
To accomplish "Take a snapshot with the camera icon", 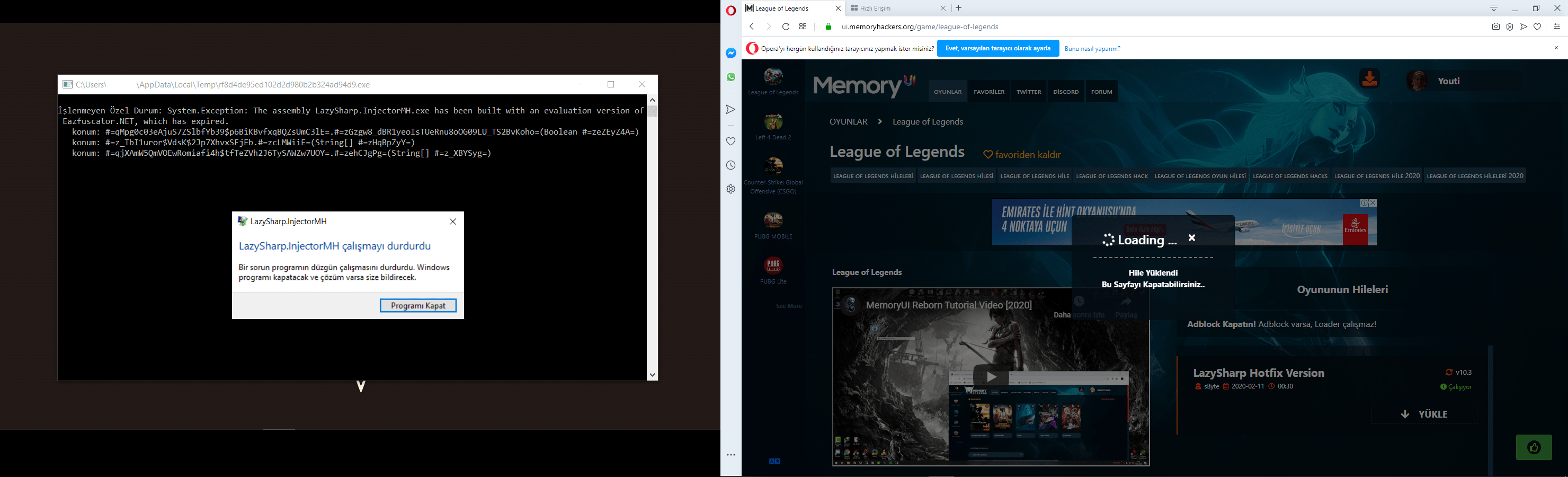I will (1495, 27).
